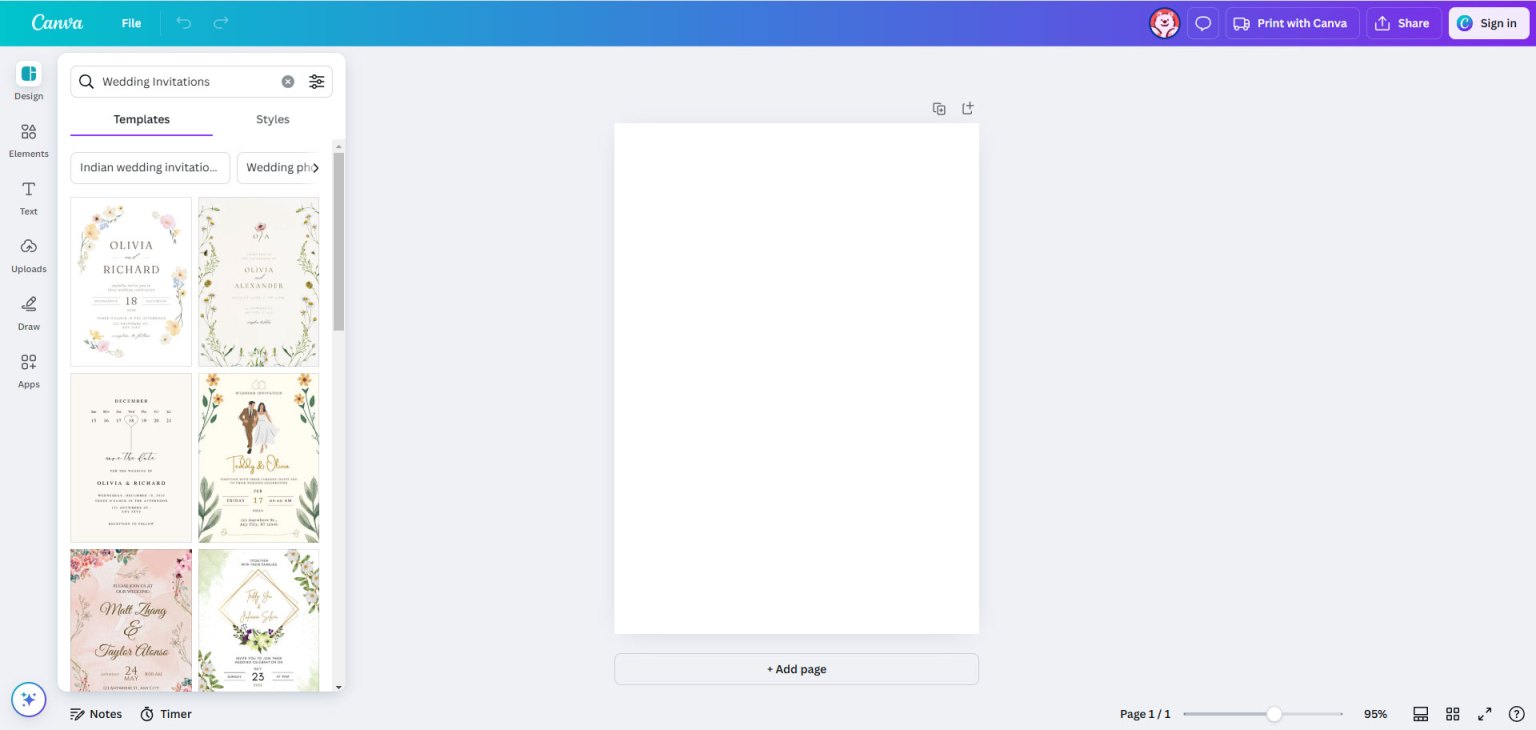Click the zoom level slider handle

click(x=1274, y=714)
